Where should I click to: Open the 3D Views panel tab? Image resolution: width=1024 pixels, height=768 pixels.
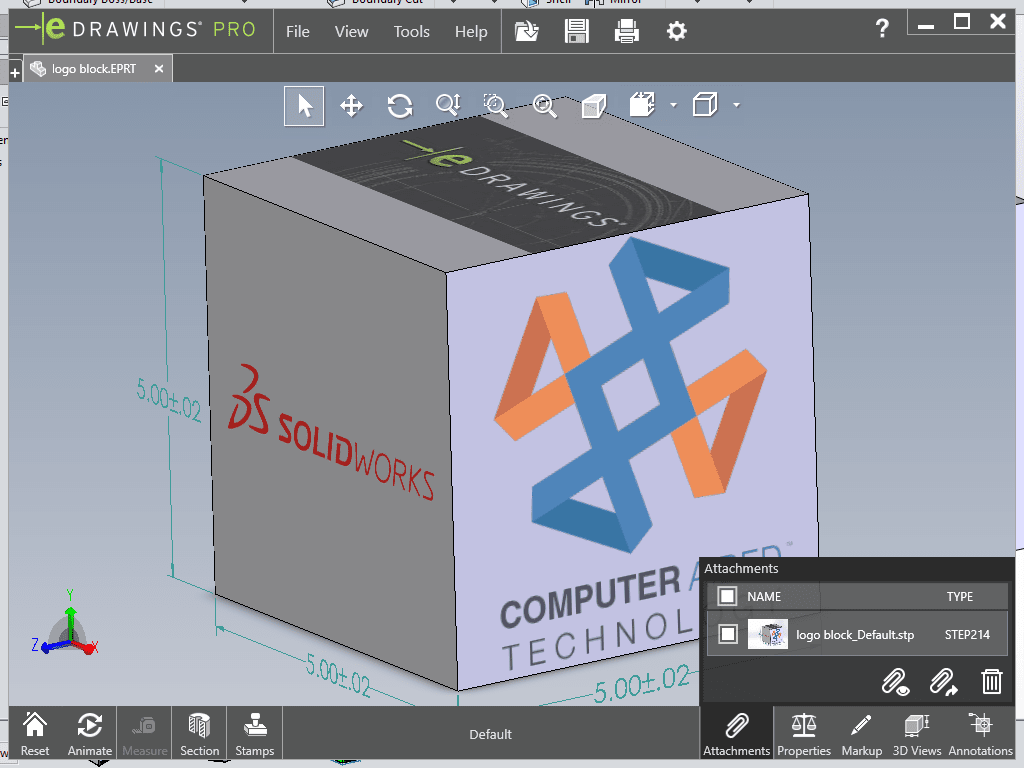[x=917, y=733]
